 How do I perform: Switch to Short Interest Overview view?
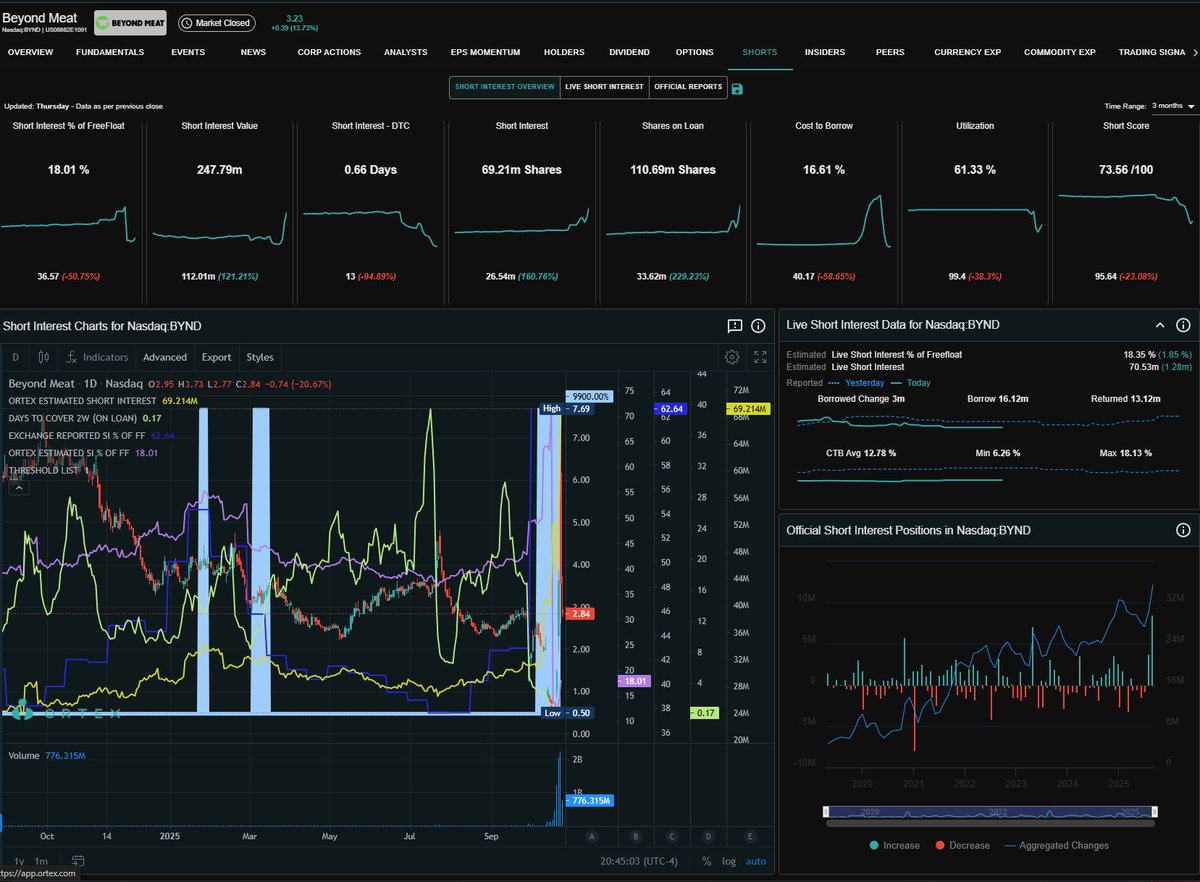coord(504,87)
